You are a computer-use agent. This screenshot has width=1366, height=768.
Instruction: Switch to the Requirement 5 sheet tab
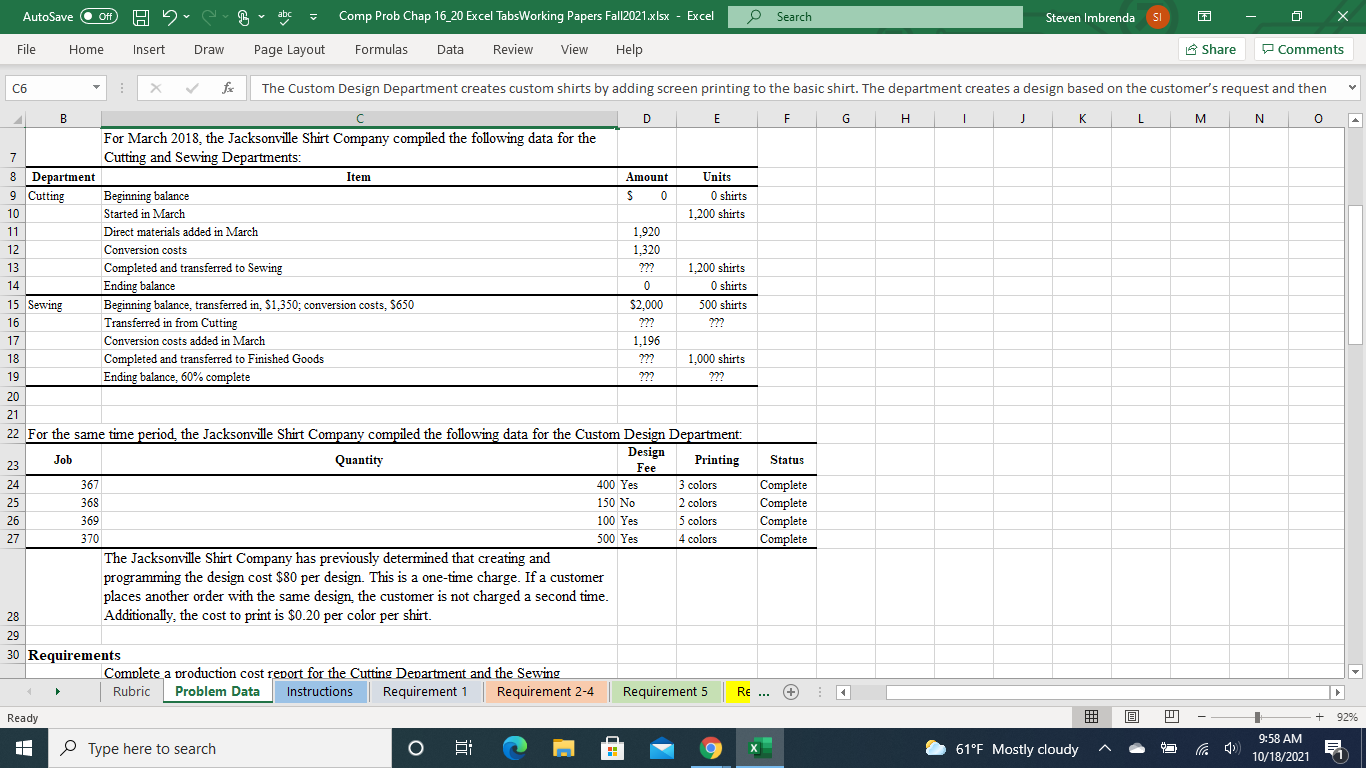(665, 691)
